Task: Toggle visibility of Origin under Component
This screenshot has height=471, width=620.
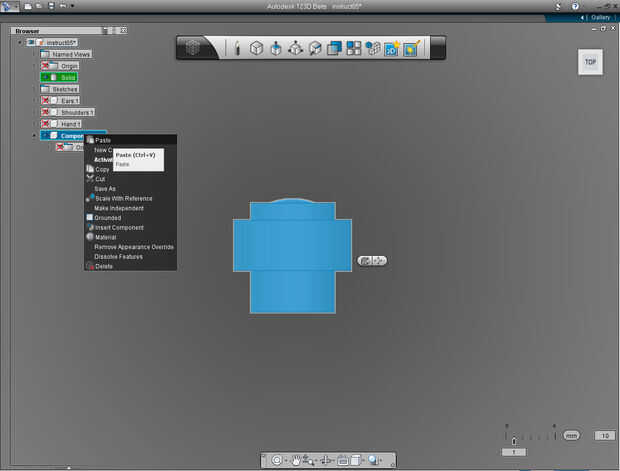Action: 60,147
